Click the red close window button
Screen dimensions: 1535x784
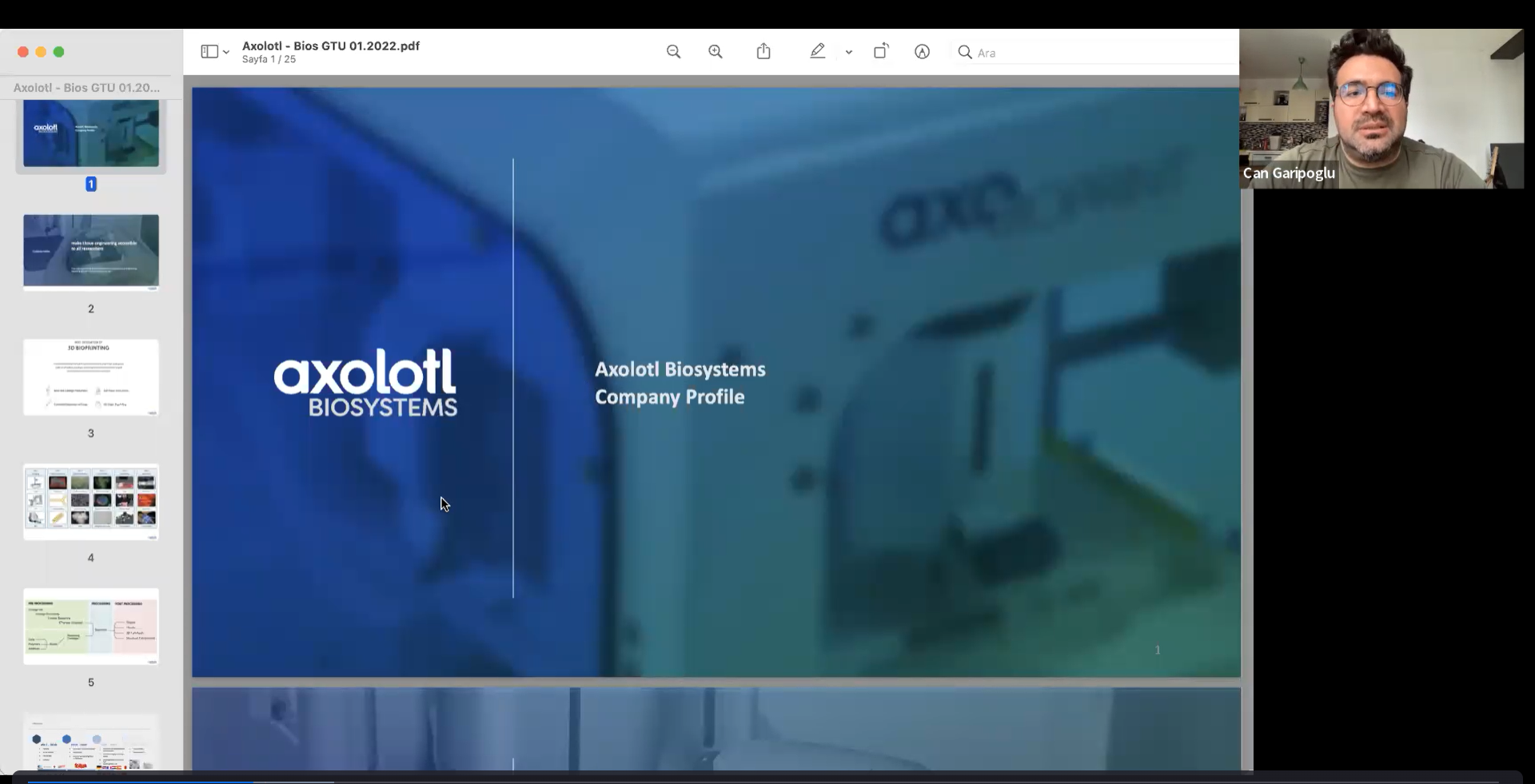(x=23, y=52)
